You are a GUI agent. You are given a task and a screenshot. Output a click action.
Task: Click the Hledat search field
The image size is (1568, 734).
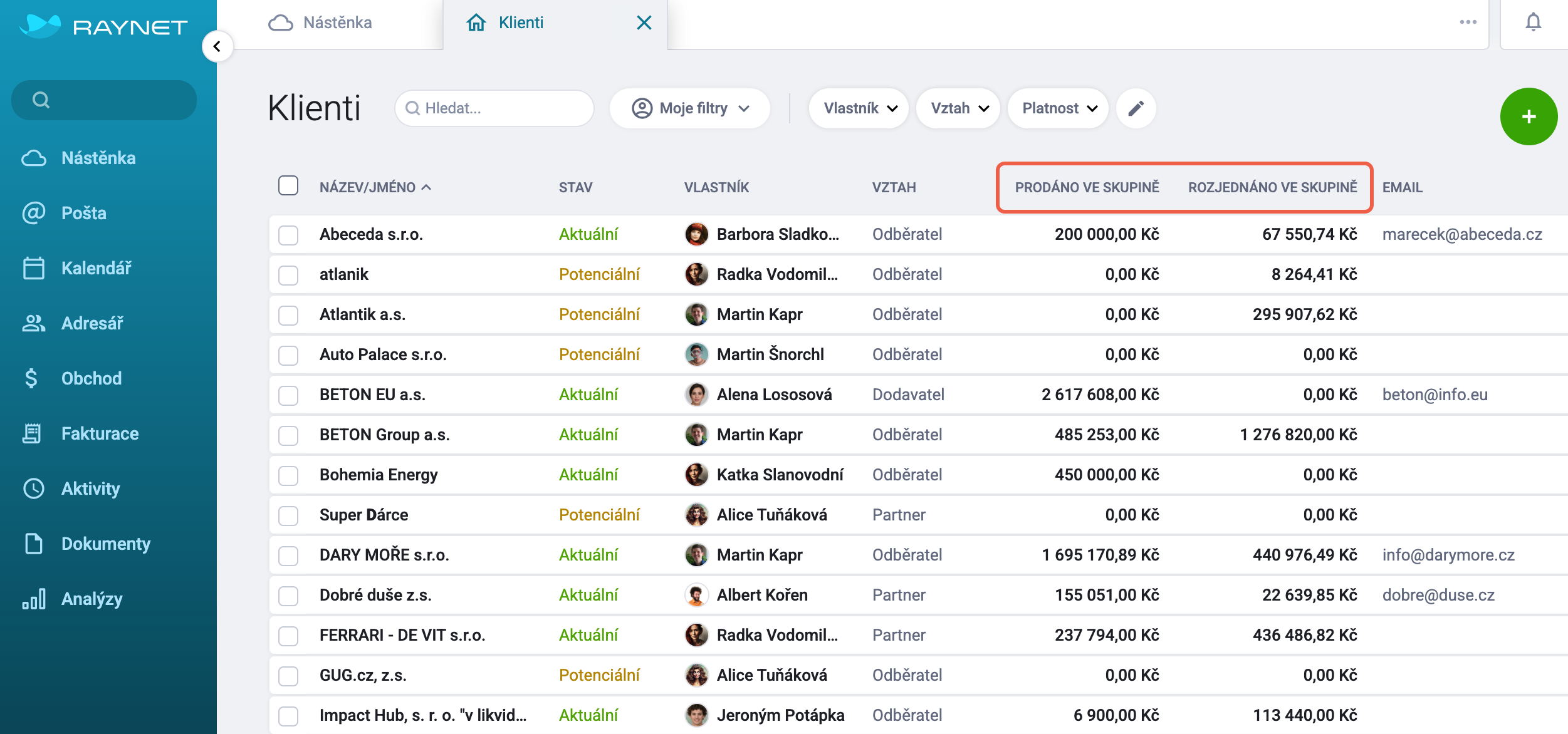point(494,108)
